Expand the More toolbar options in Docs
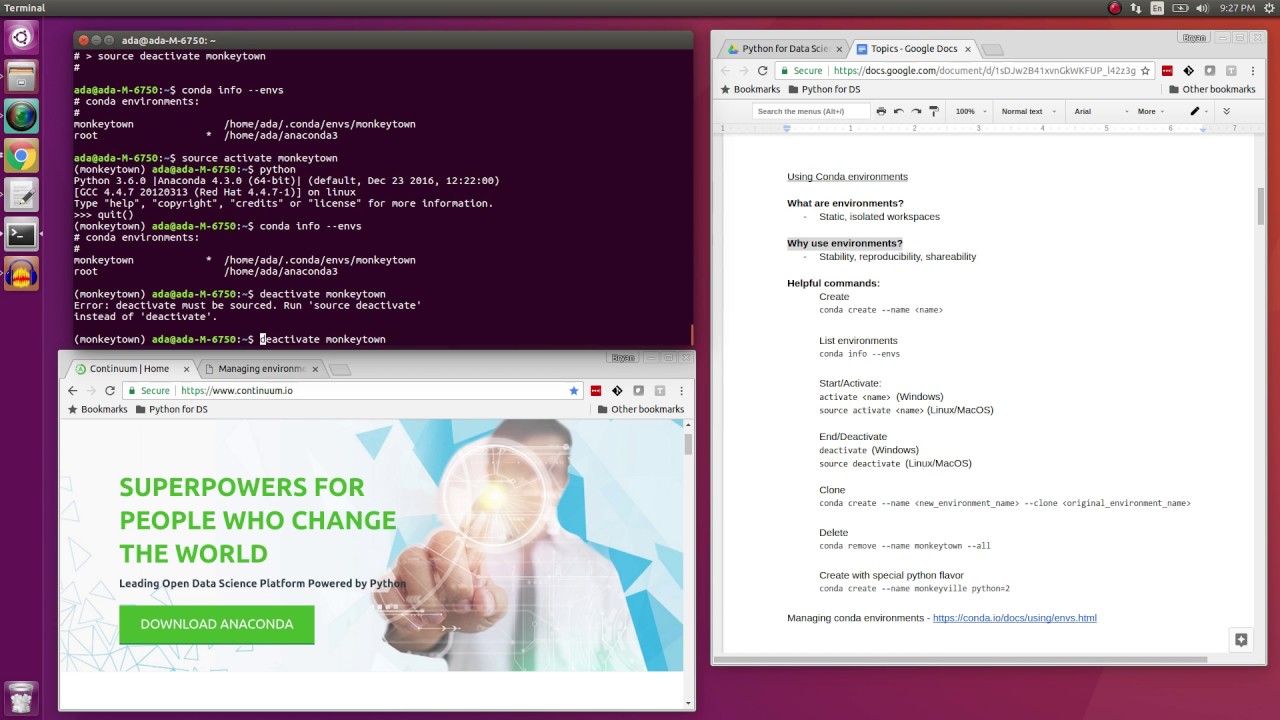The height and width of the screenshot is (720, 1280). (1152, 111)
